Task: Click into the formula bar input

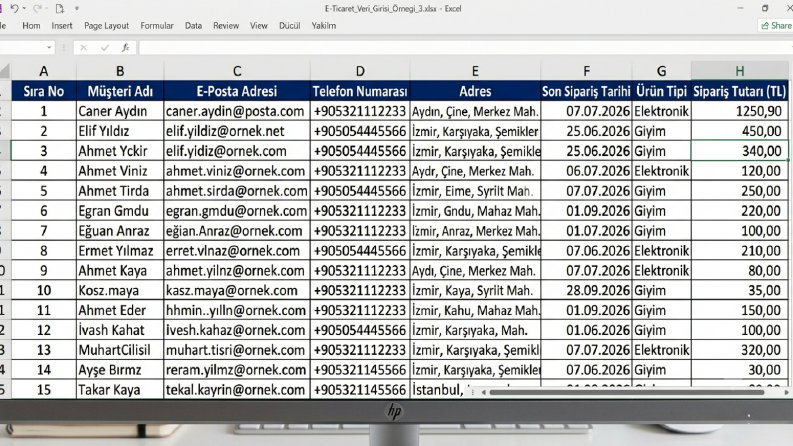Action: [465, 48]
